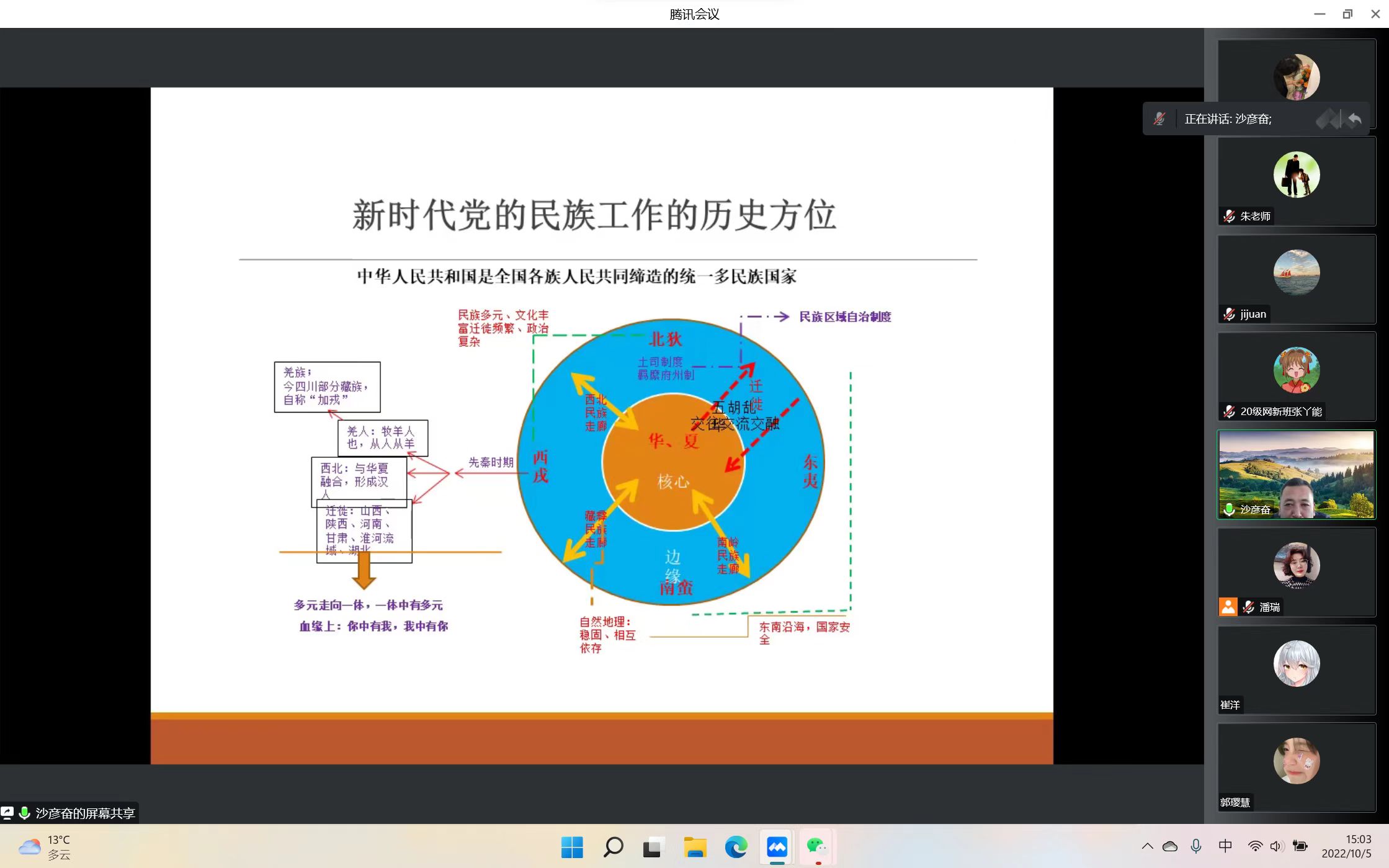Toggle muted microphone in the speaking bar
Image resolution: width=1389 pixels, height=868 pixels.
[x=1159, y=119]
